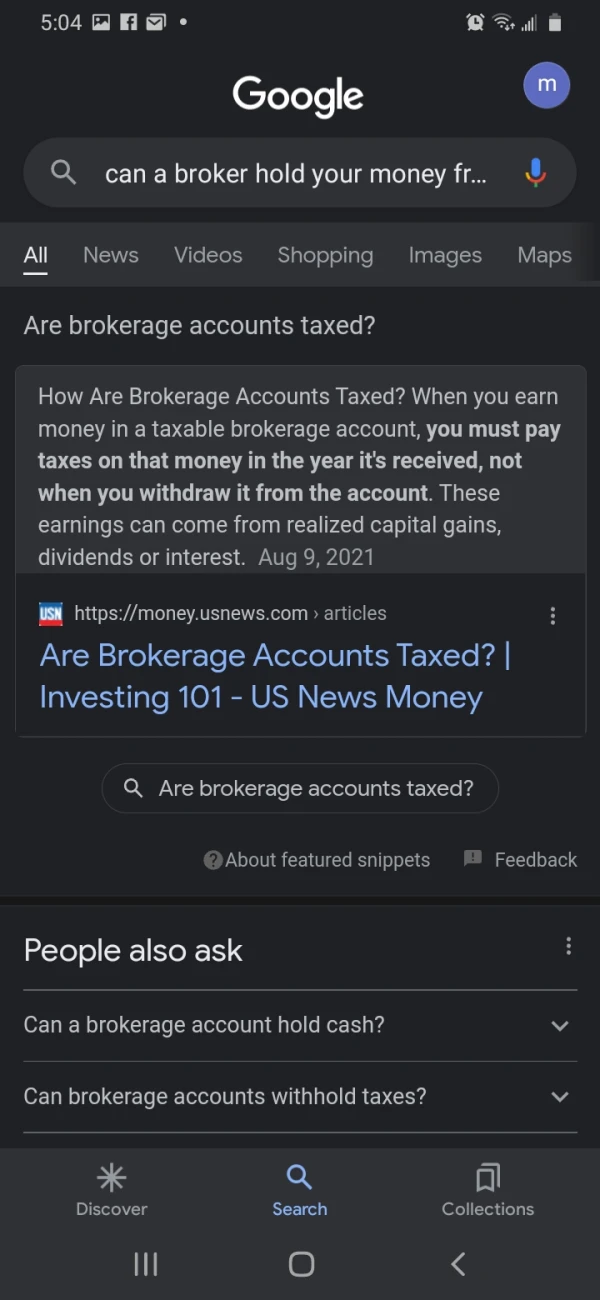
Task: Open the featured snippet three-dot menu
Action: [553, 616]
